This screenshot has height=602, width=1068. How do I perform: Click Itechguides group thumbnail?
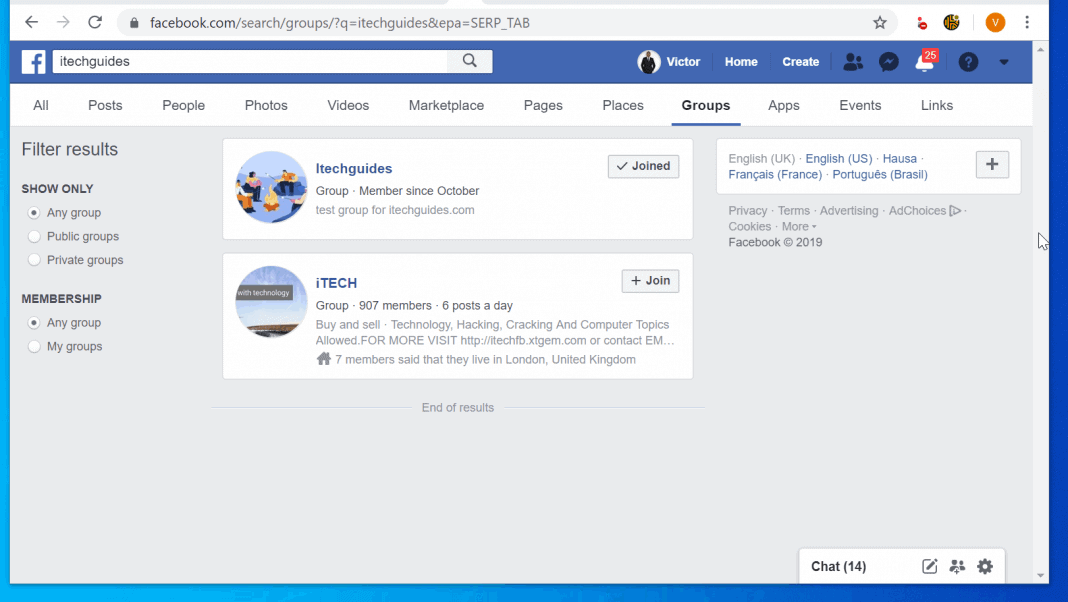[271, 187]
